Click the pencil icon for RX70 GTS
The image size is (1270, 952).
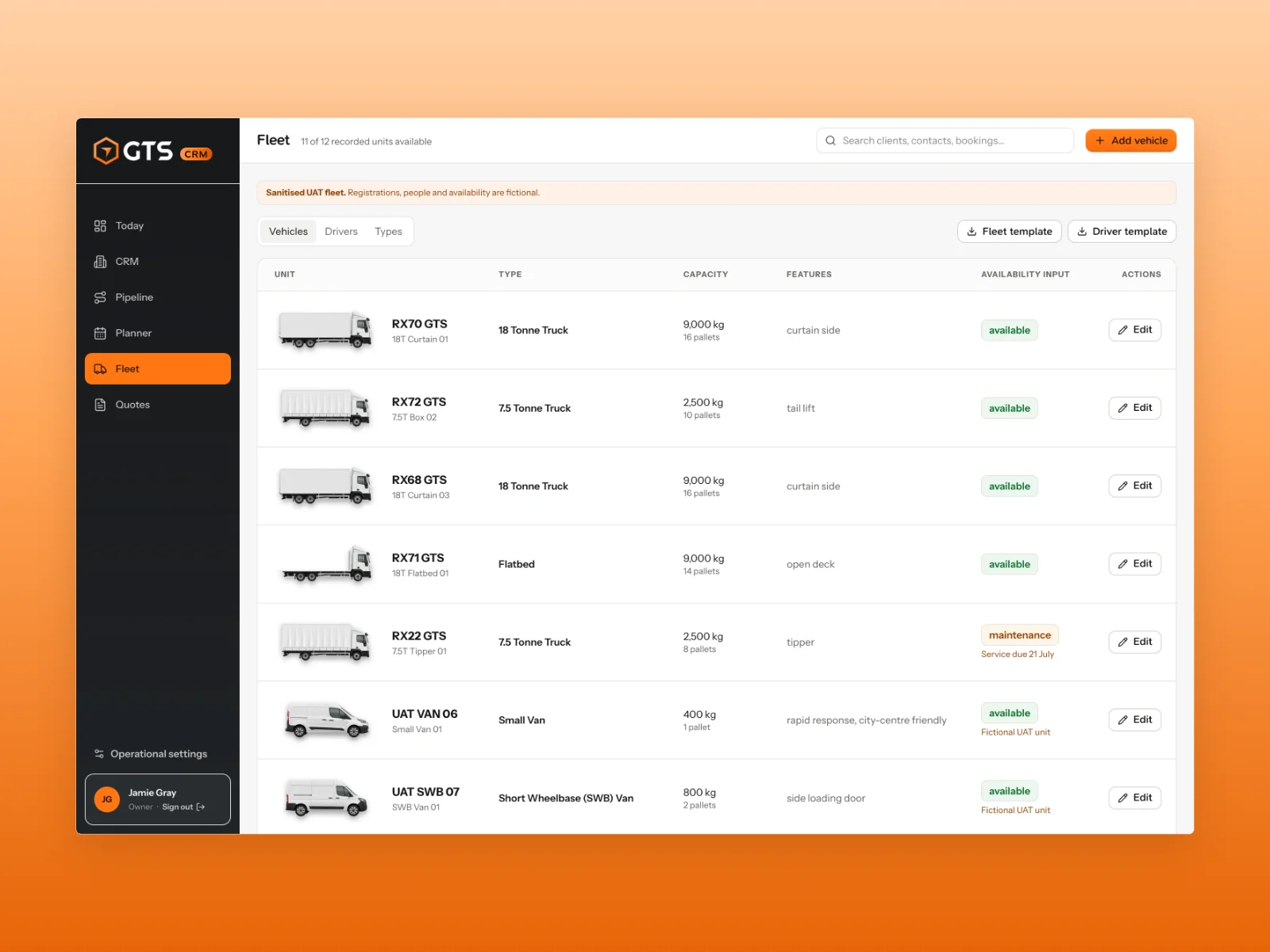1123,330
